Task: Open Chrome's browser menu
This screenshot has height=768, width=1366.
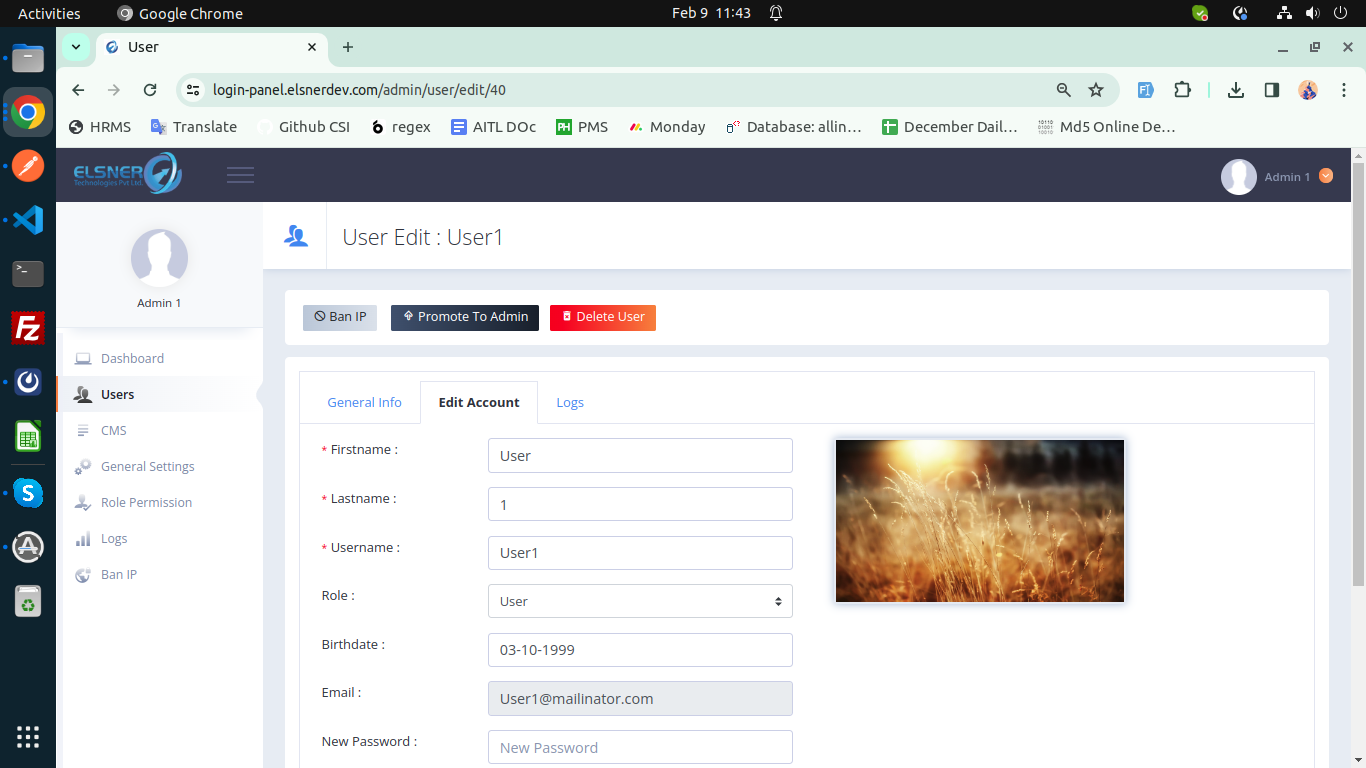Action: pos(1344,89)
